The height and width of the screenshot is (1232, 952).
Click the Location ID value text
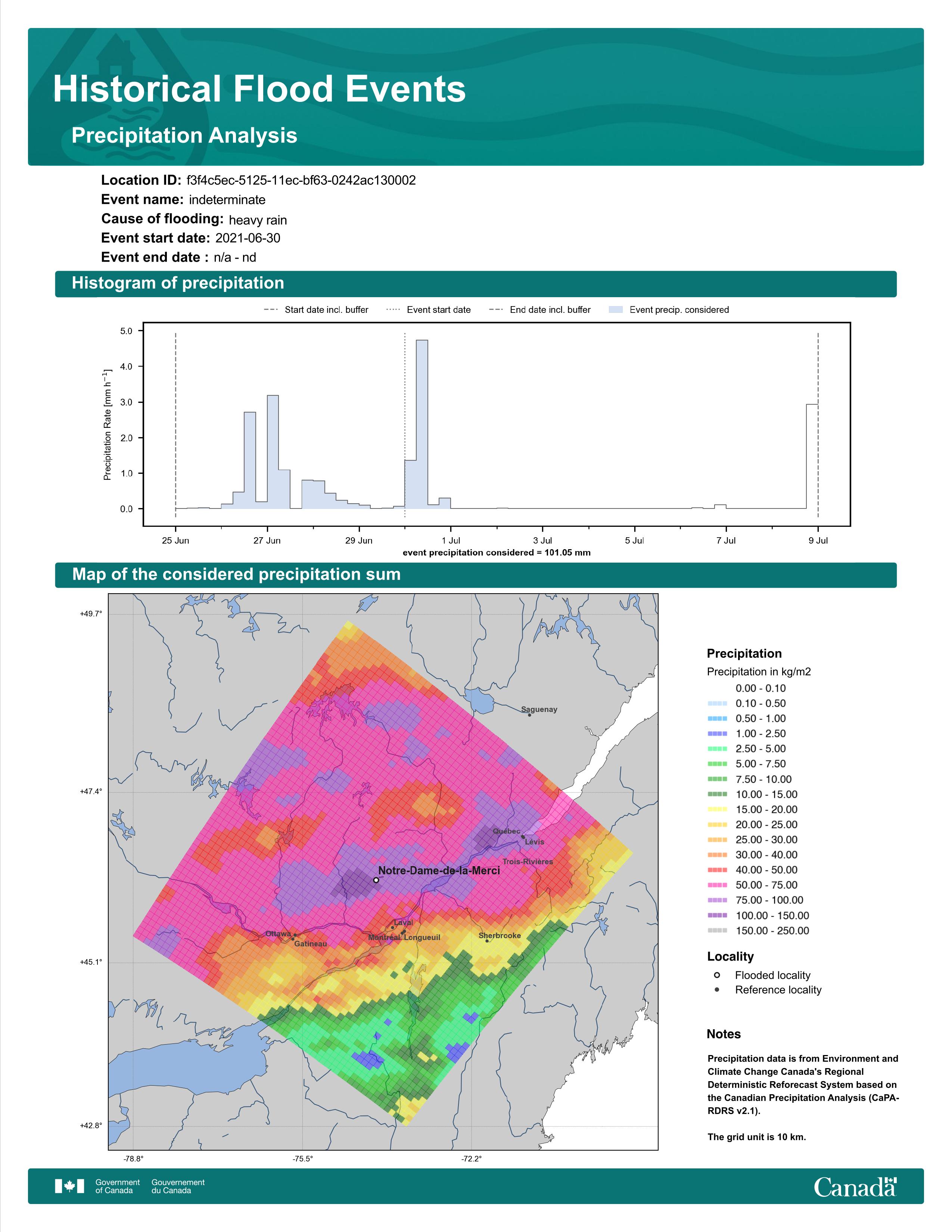click(x=301, y=181)
